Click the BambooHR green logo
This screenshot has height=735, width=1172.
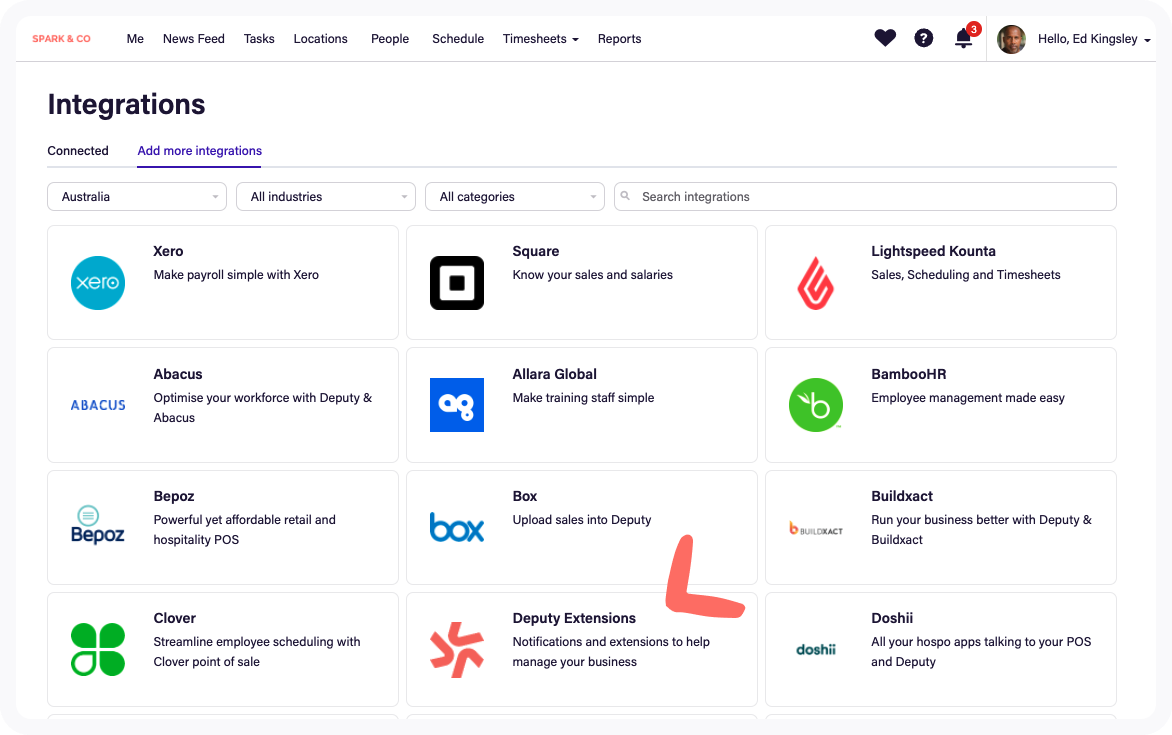click(815, 405)
